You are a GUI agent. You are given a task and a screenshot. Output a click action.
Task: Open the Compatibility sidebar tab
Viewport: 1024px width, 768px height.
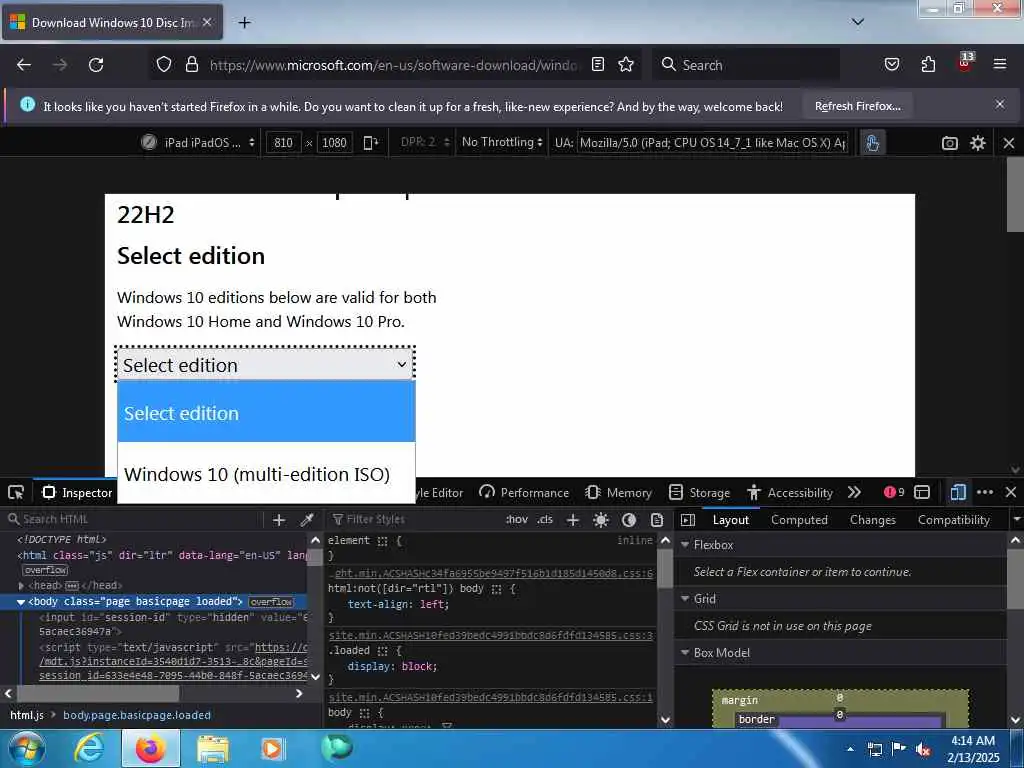[953, 520]
